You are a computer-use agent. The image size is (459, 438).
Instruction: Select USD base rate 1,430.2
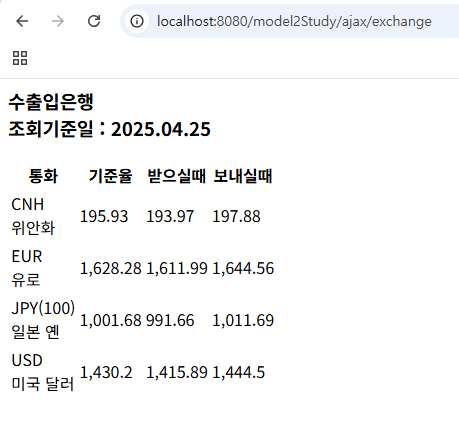pyautogui.click(x=106, y=373)
